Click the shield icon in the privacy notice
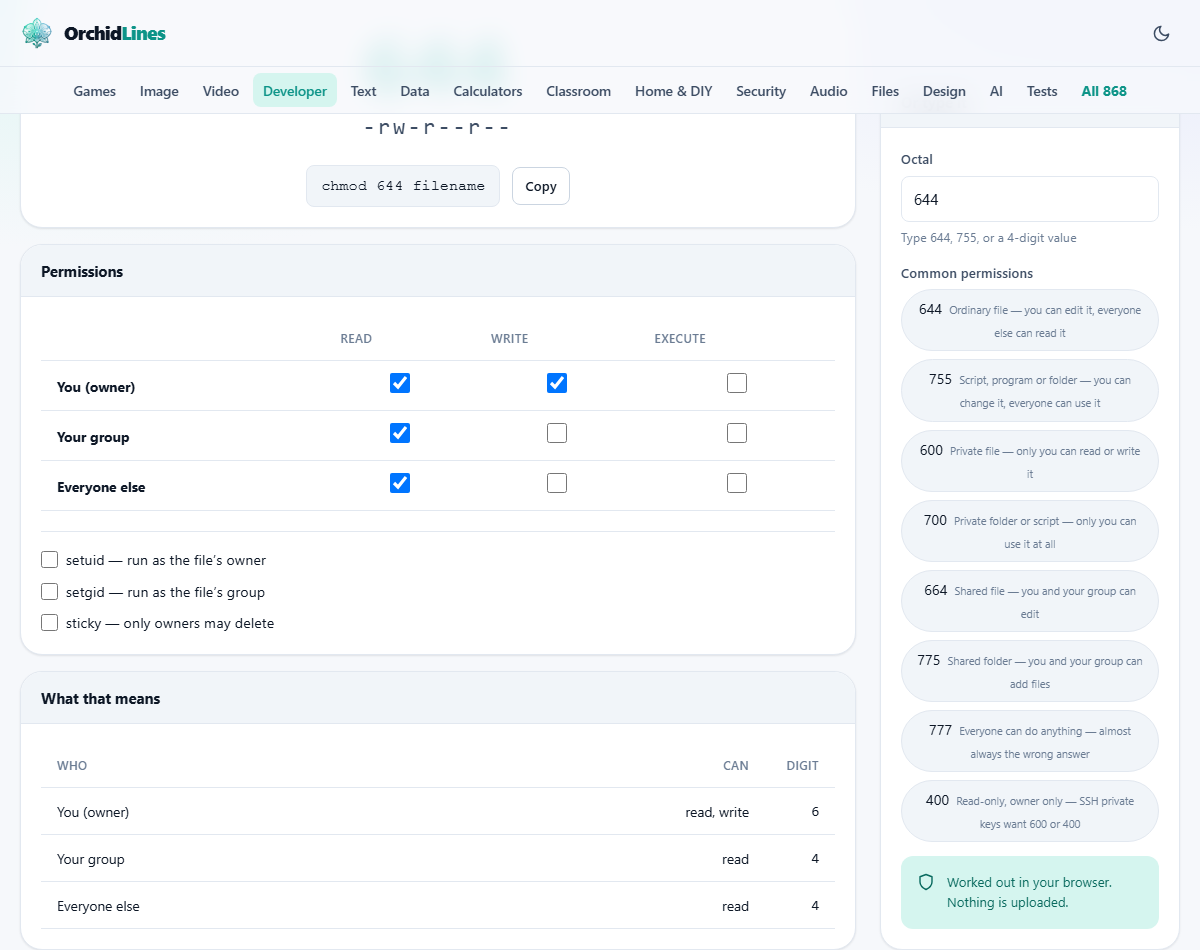The image size is (1200, 950). point(926,882)
